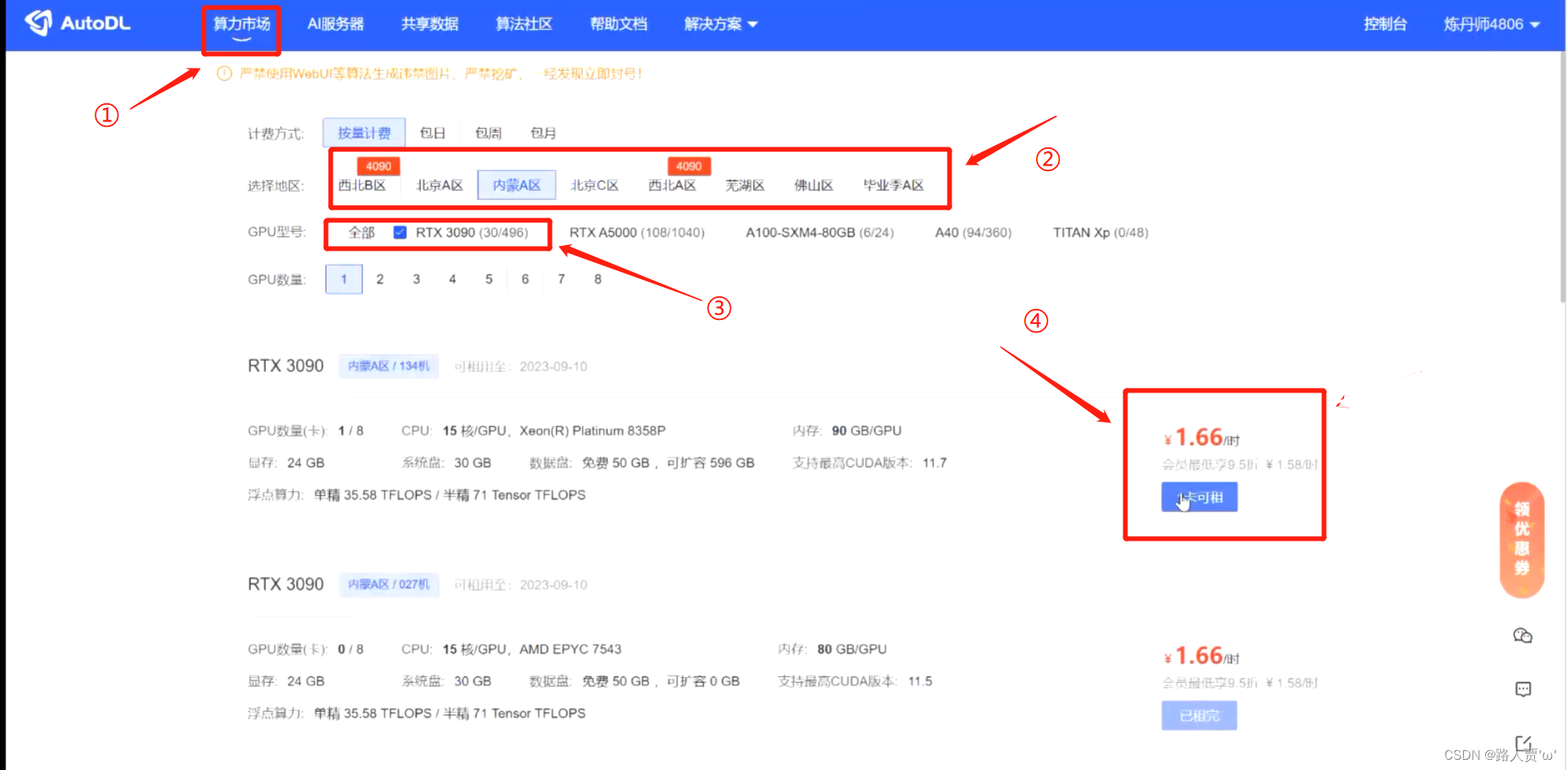Choose the 北京A区 region
The height and width of the screenshot is (770, 1568).
pos(439,185)
